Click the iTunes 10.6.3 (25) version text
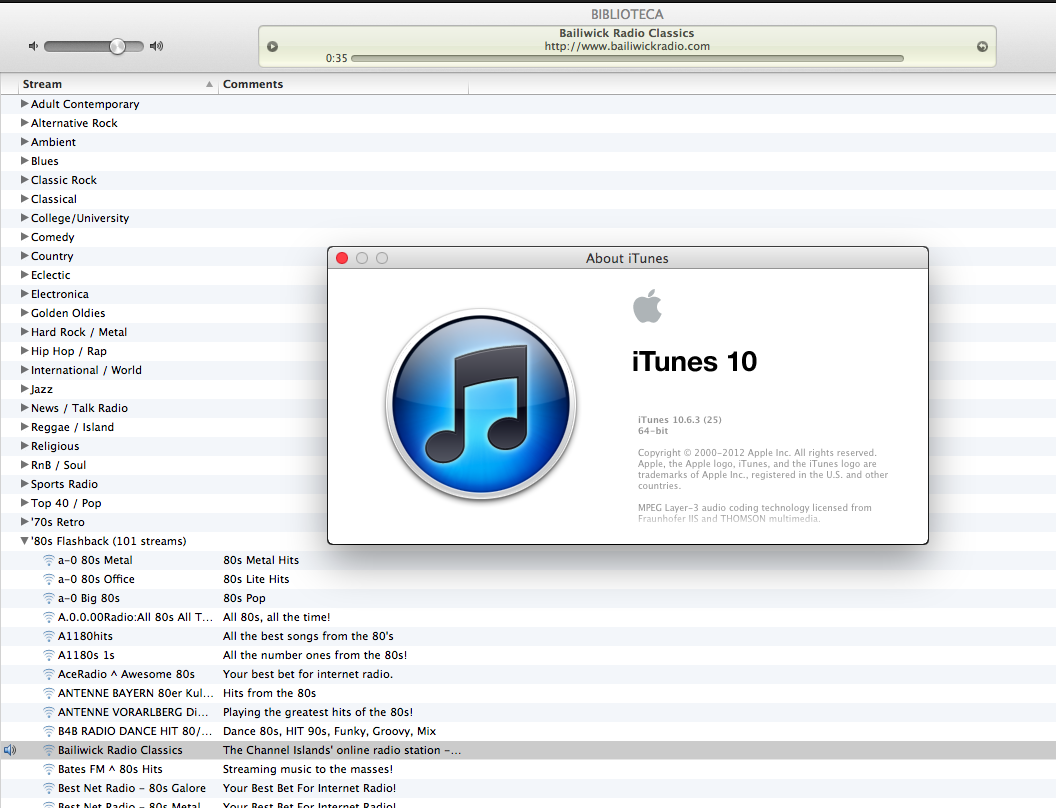Viewport: 1056px width, 808px height. pos(680,419)
